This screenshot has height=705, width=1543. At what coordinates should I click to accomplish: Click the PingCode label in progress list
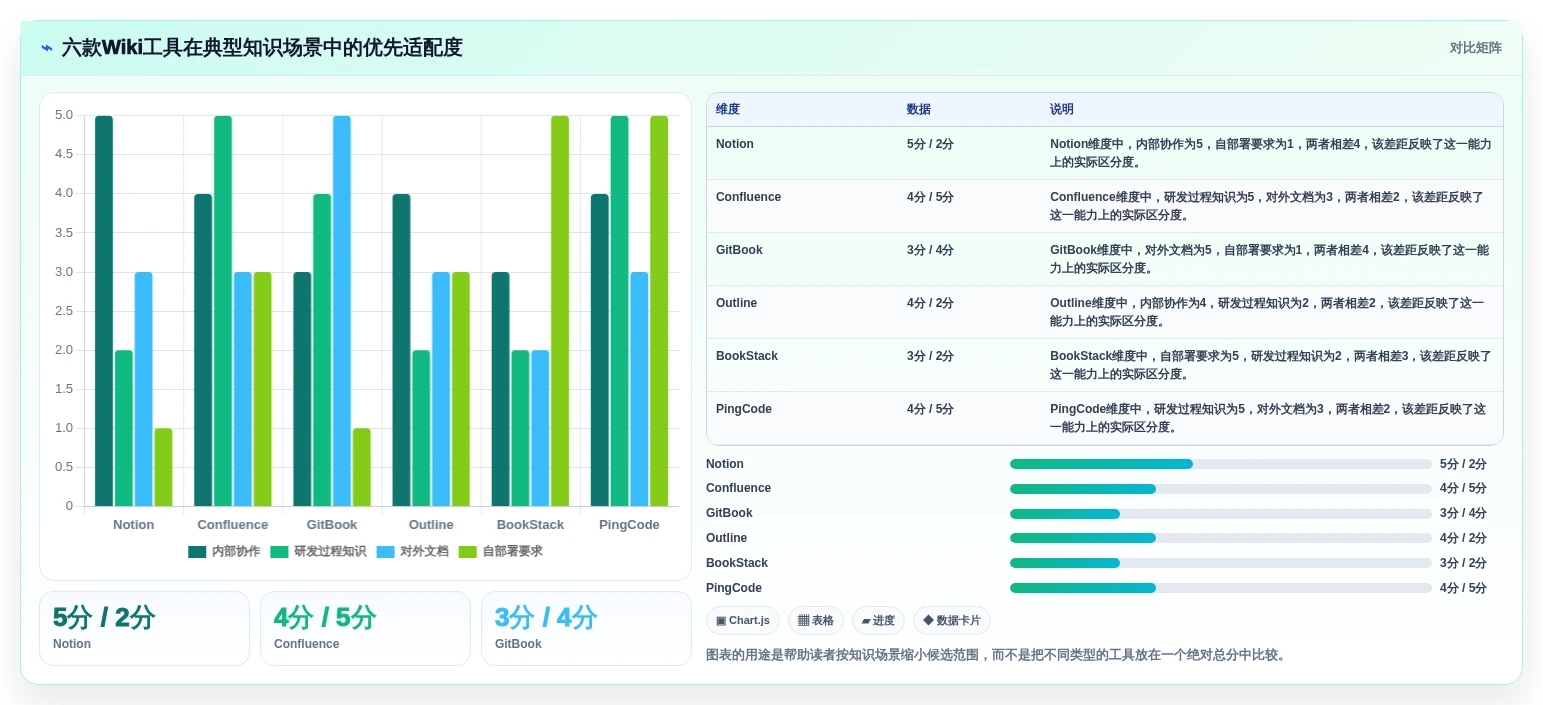[734, 588]
